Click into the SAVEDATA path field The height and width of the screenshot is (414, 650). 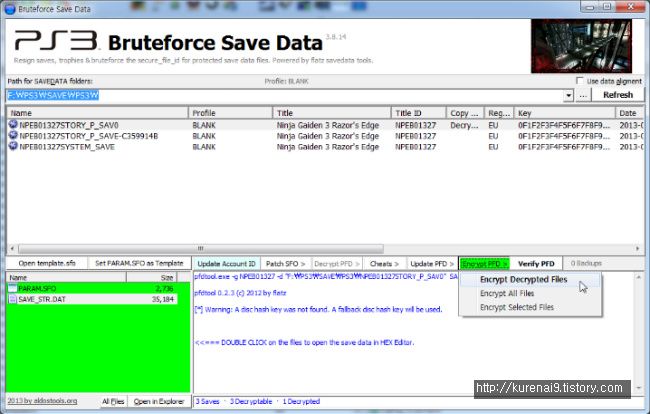(x=286, y=95)
